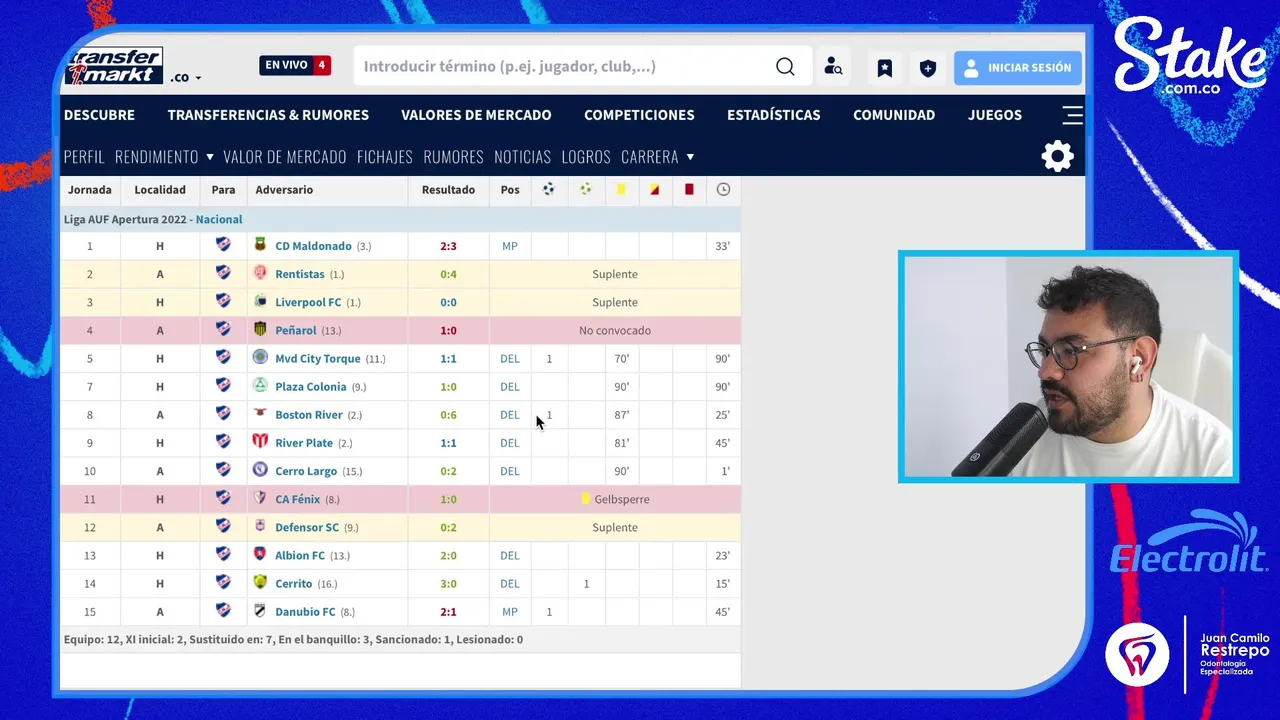Switch to the Rumores tab

pyautogui.click(x=453, y=157)
